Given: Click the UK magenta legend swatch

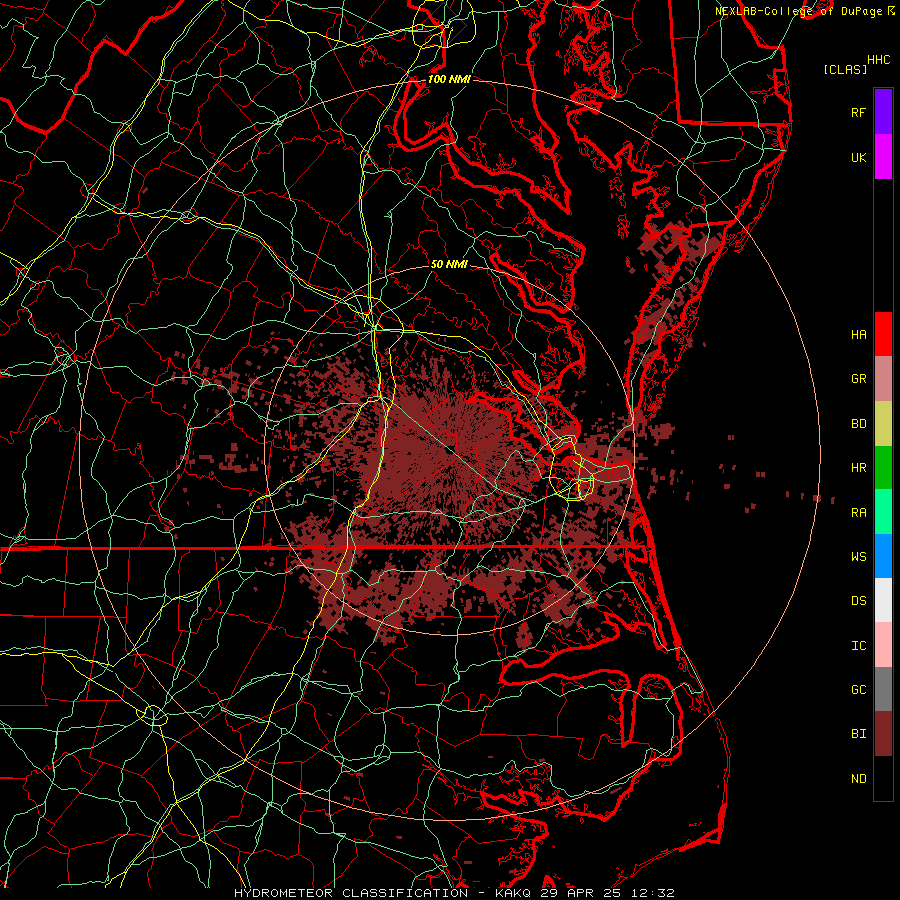Looking at the screenshot, I should (x=883, y=157).
